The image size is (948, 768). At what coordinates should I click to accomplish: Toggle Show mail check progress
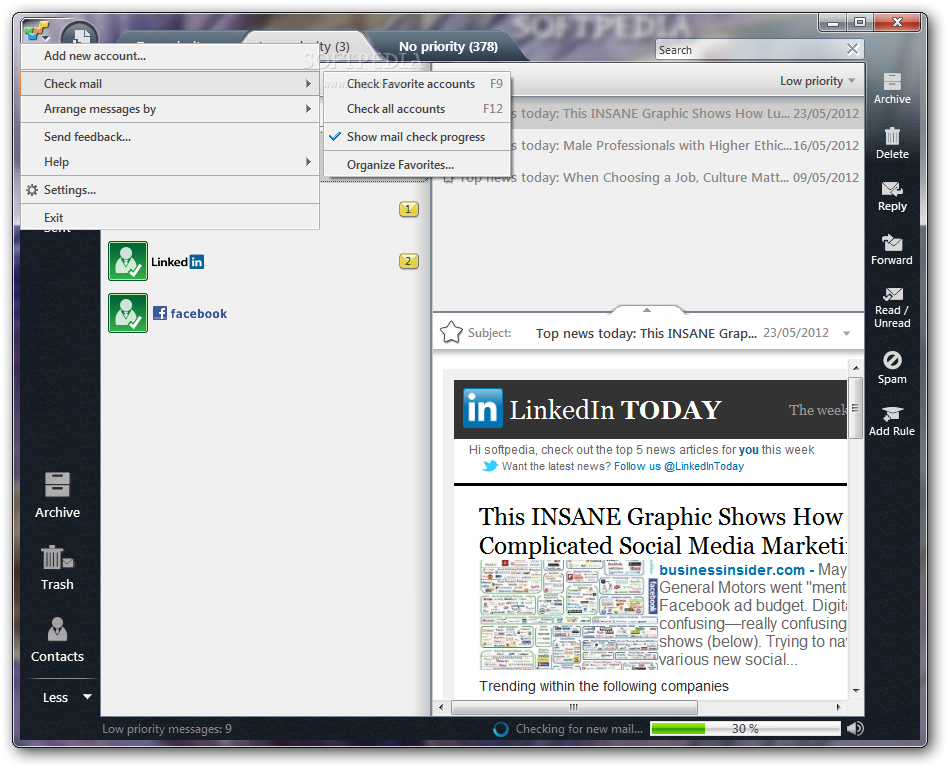pos(417,137)
